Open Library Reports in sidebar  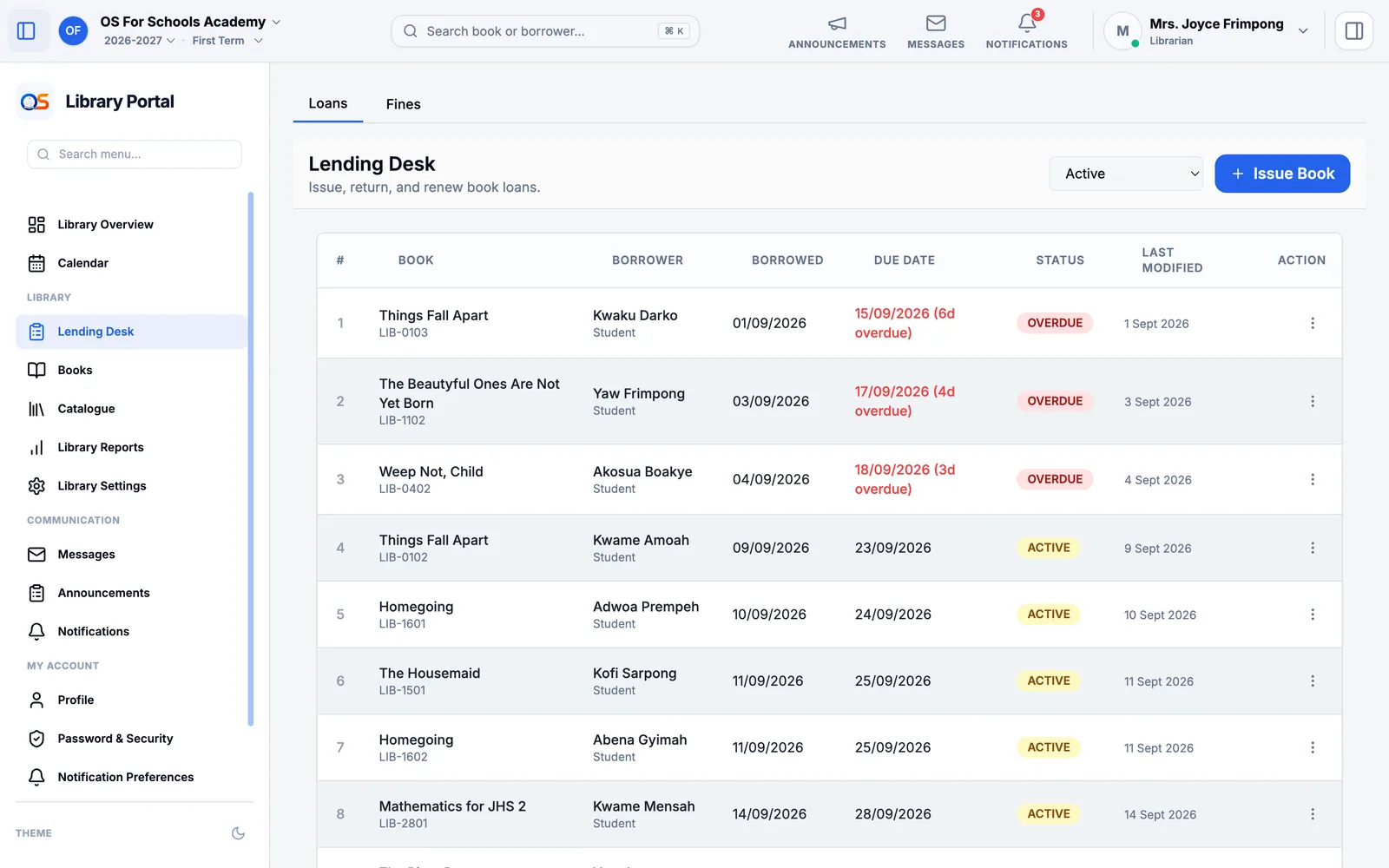pos(131,447)
